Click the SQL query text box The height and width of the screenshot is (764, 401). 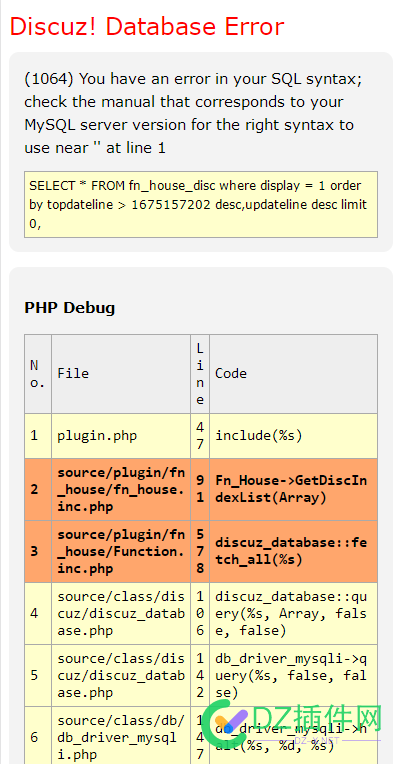pos(201,204)
